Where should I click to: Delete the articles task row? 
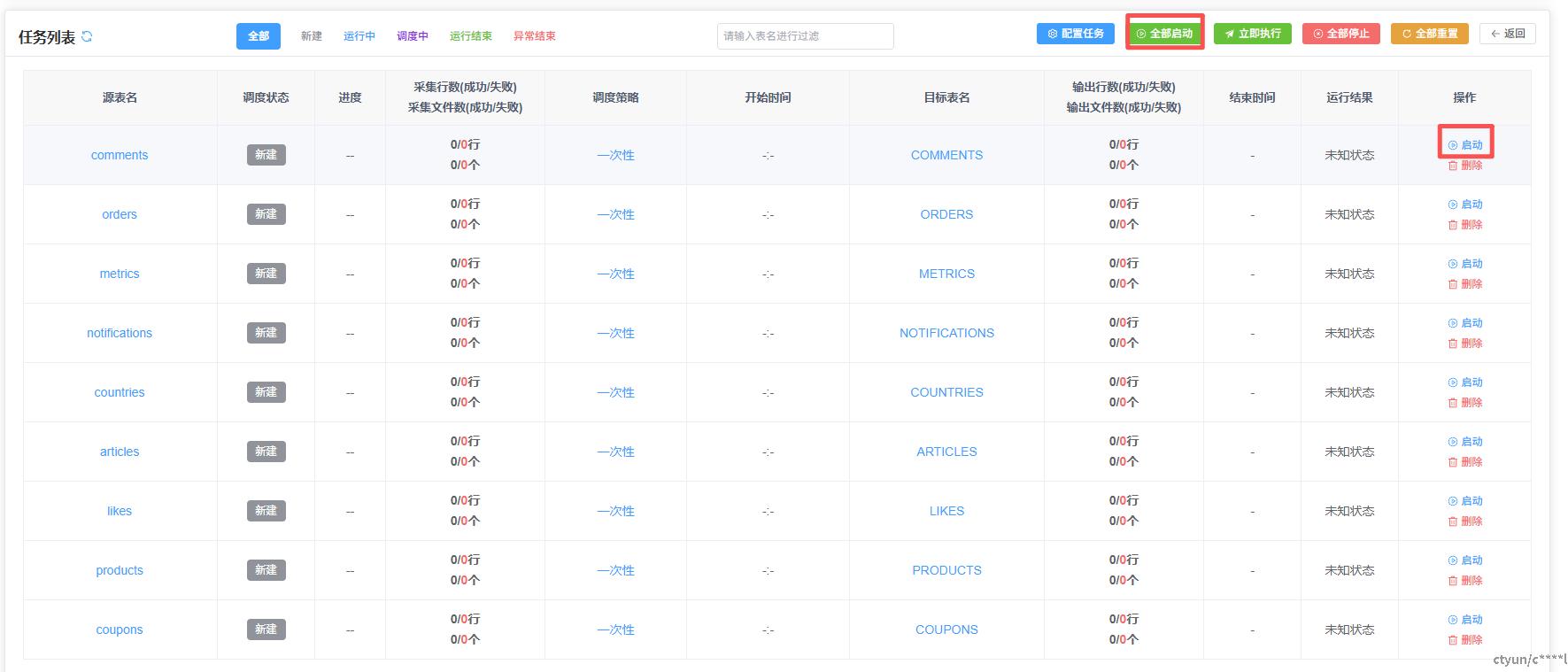[x=1464, y=462]
